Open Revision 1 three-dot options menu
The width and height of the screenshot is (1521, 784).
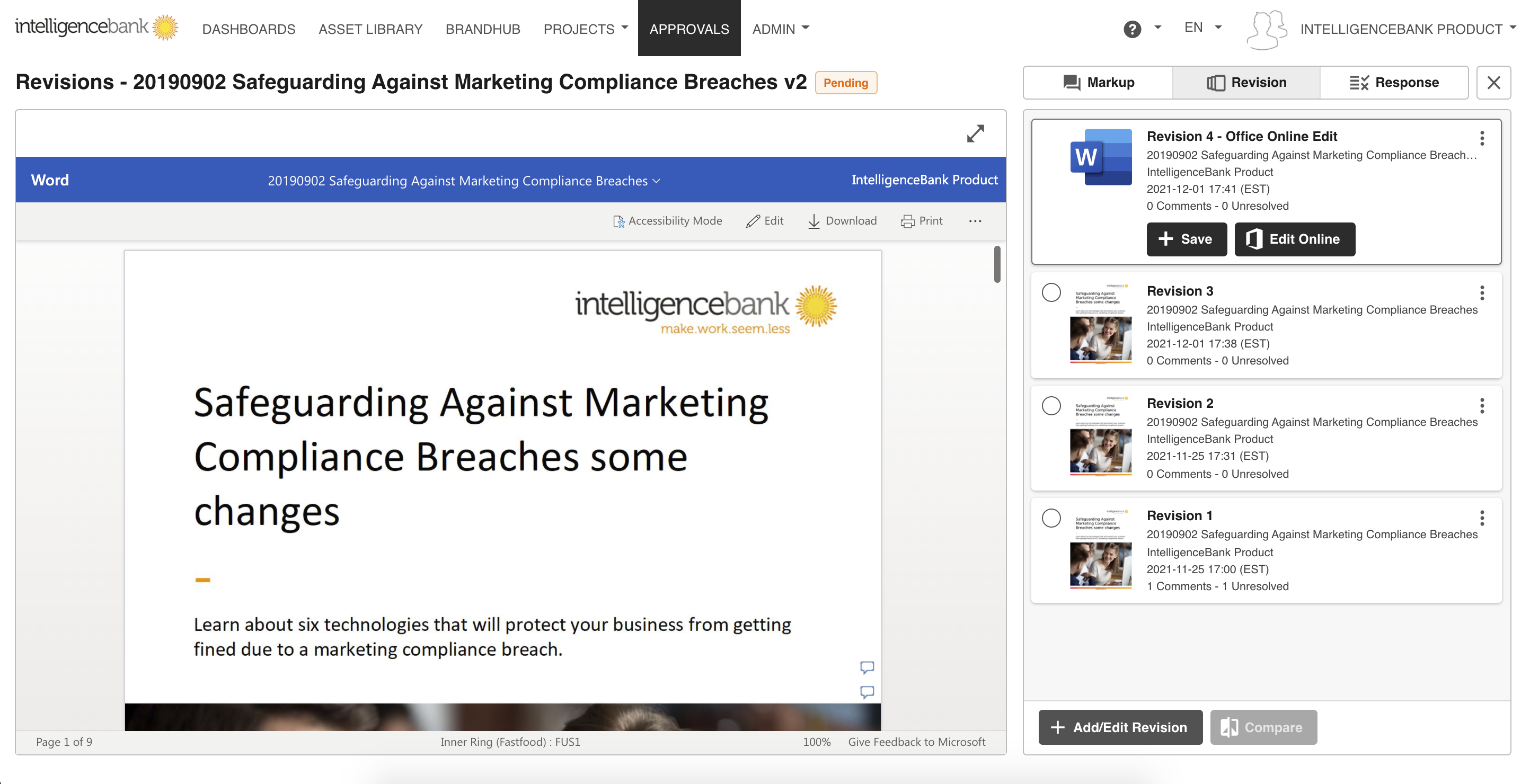(x=1481, y=518)
